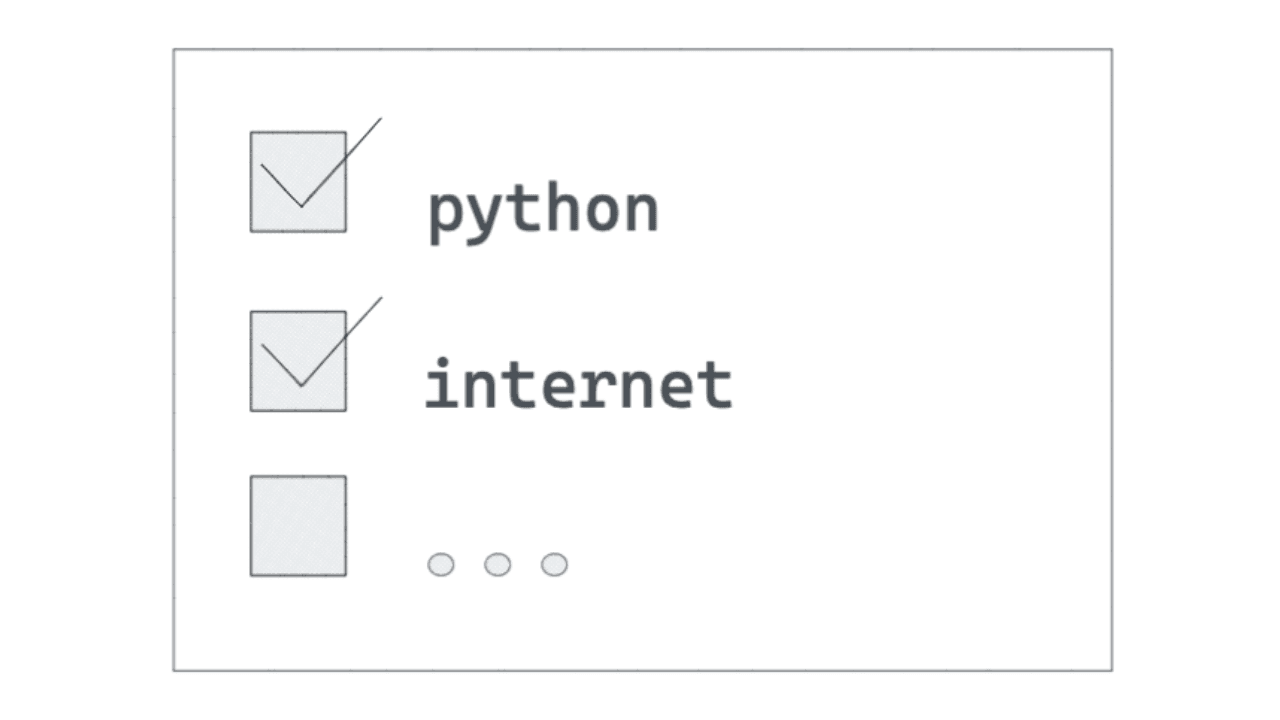Click the letter "n" ending python
This screenshot has width=1280, height=720.
point(641,213)
